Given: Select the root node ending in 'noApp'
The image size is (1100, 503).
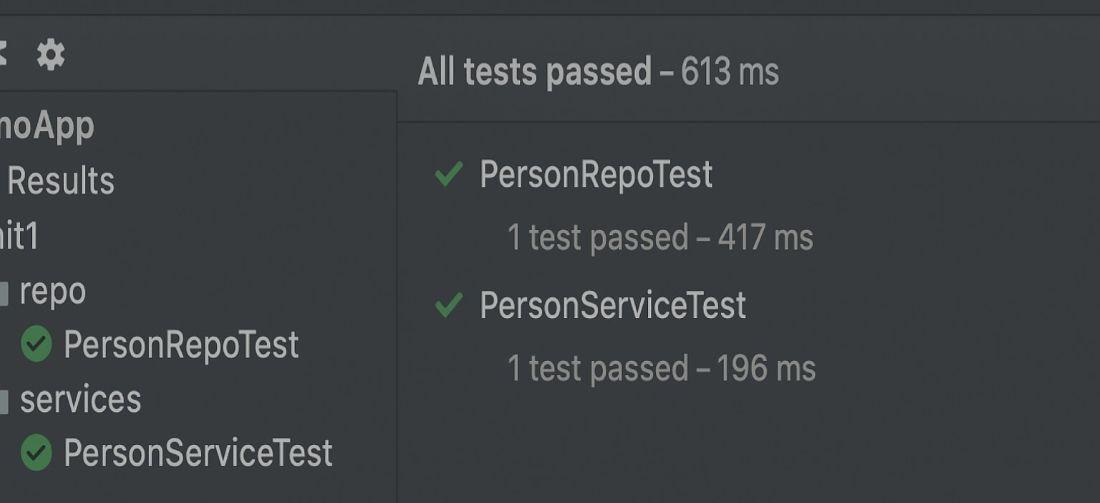Looking at the screenshot, I should 47,127.
